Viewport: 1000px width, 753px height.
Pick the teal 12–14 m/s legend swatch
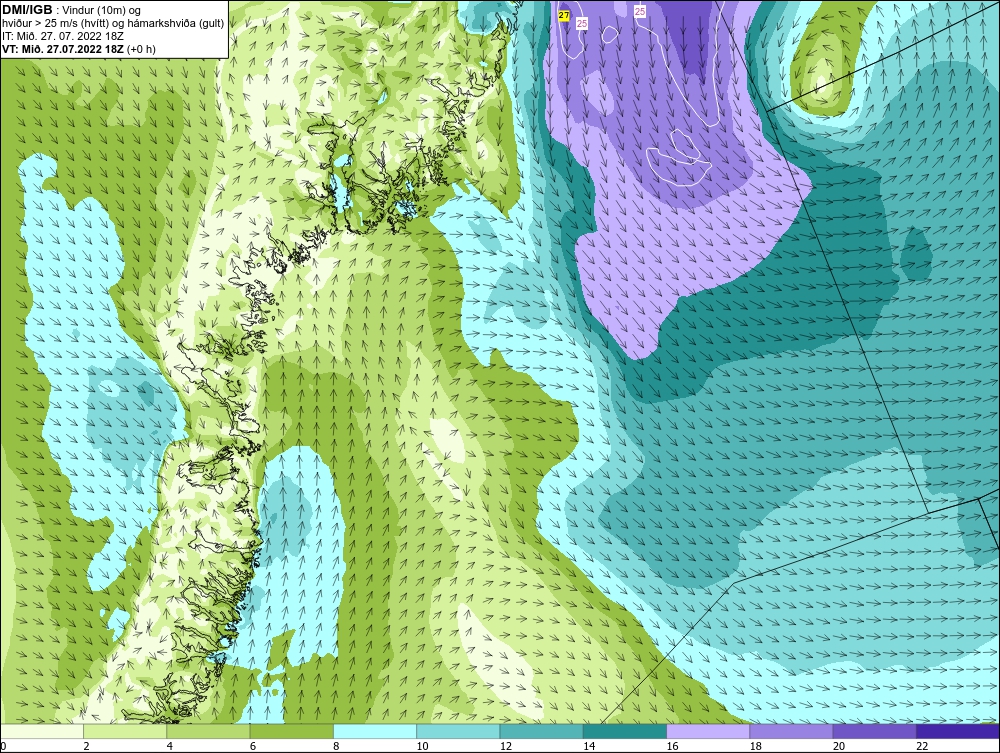point(541,731)
